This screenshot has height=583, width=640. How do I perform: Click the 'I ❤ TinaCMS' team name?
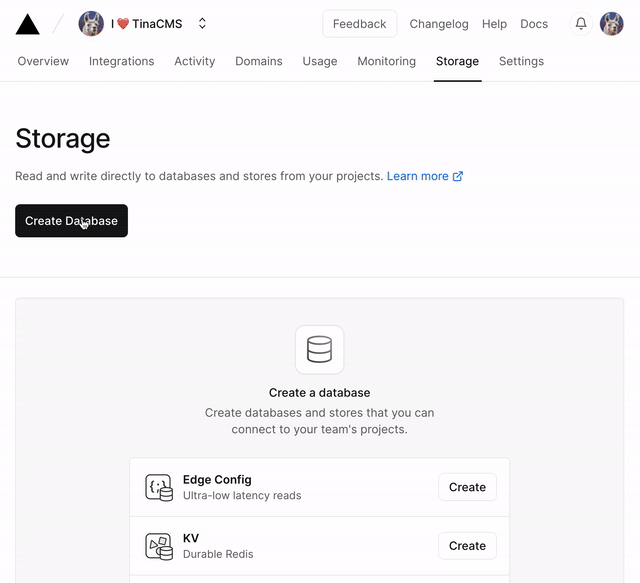point(147,24)
